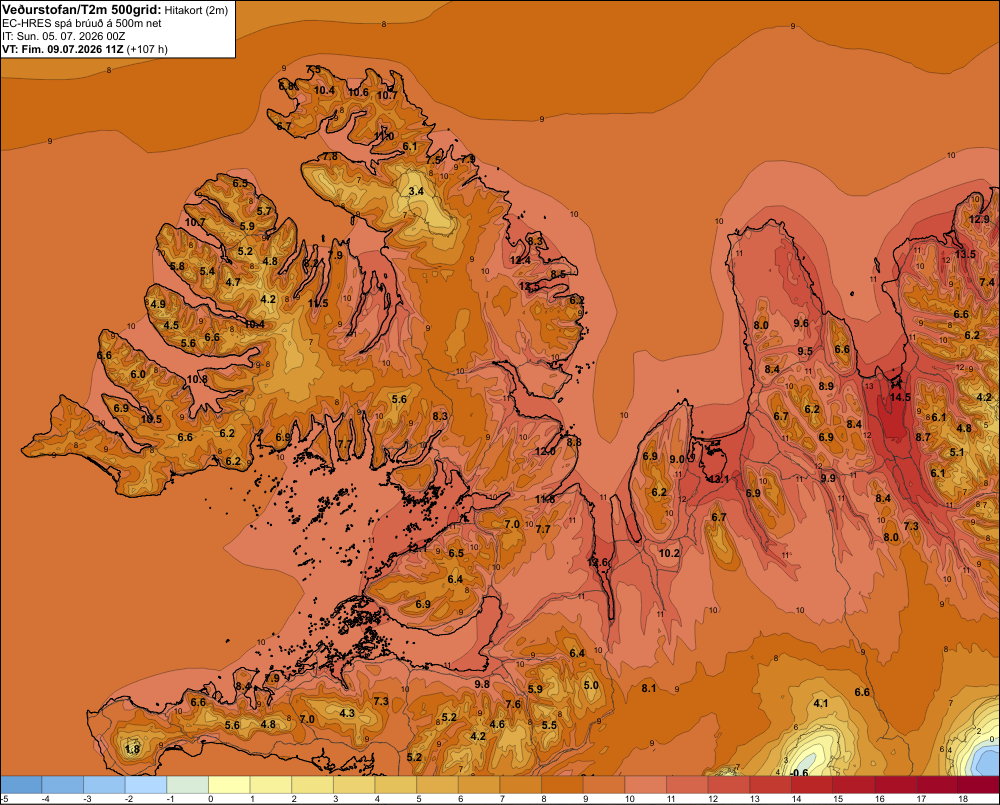Select the 9.8 temperature label

[x=482, y=684]
